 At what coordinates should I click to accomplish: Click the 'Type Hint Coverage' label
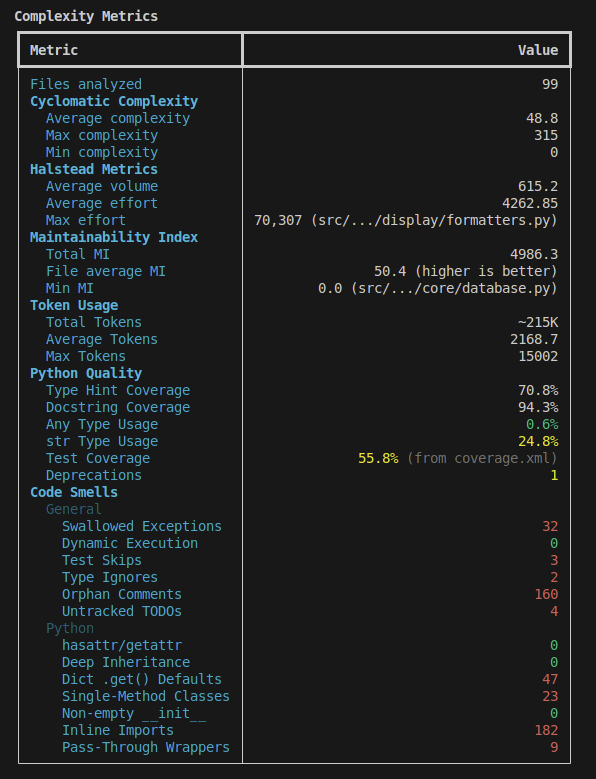click(118, 390)
